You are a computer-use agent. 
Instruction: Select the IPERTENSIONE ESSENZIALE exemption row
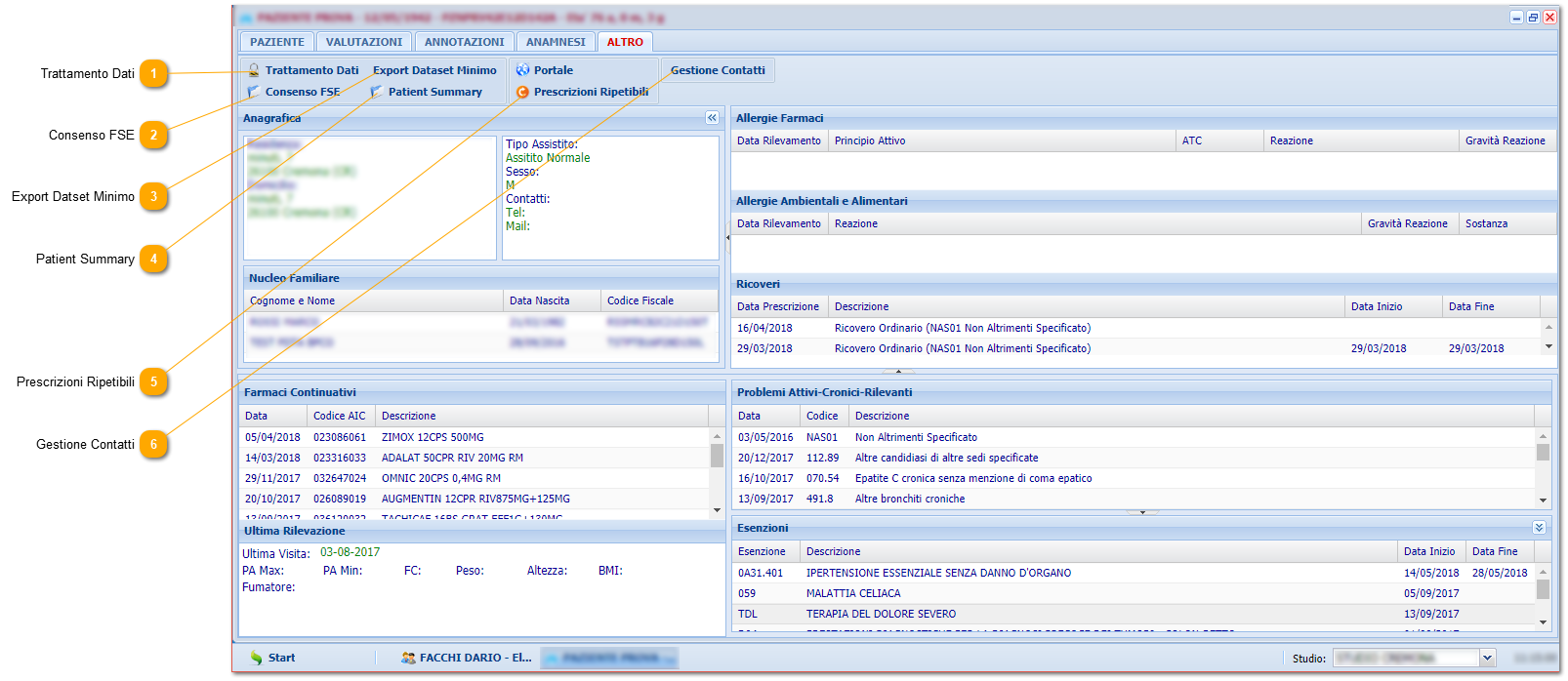pos(1134,573)
